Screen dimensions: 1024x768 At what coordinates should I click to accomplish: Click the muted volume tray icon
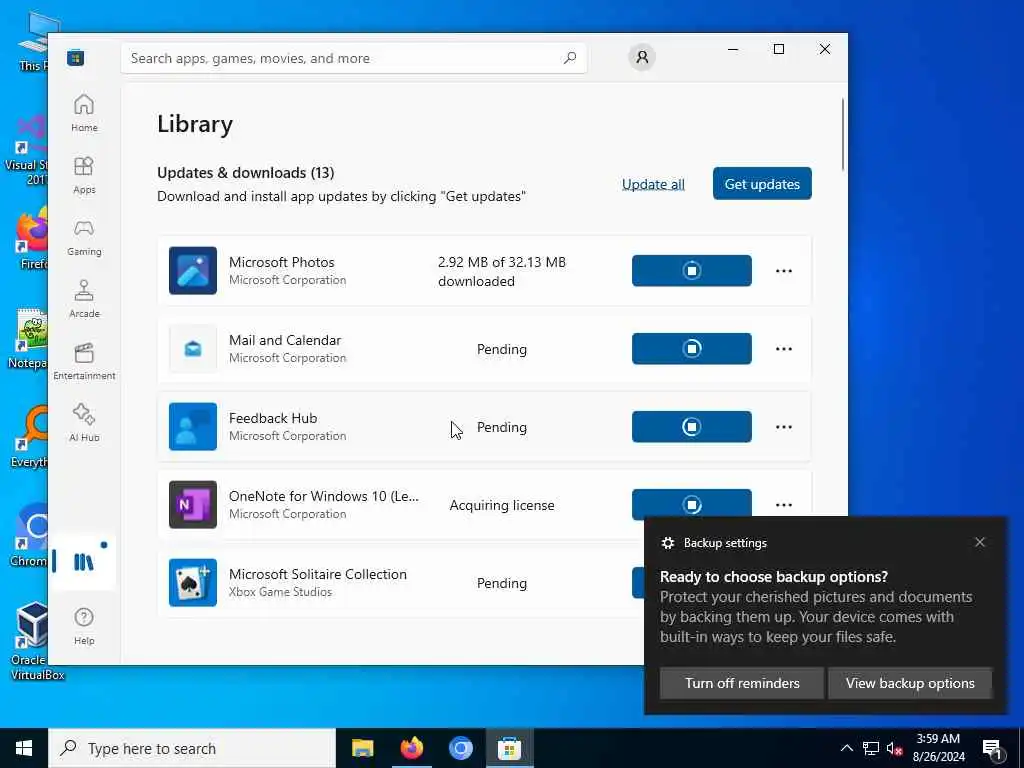pyautogui.click(x=895, y=748)
